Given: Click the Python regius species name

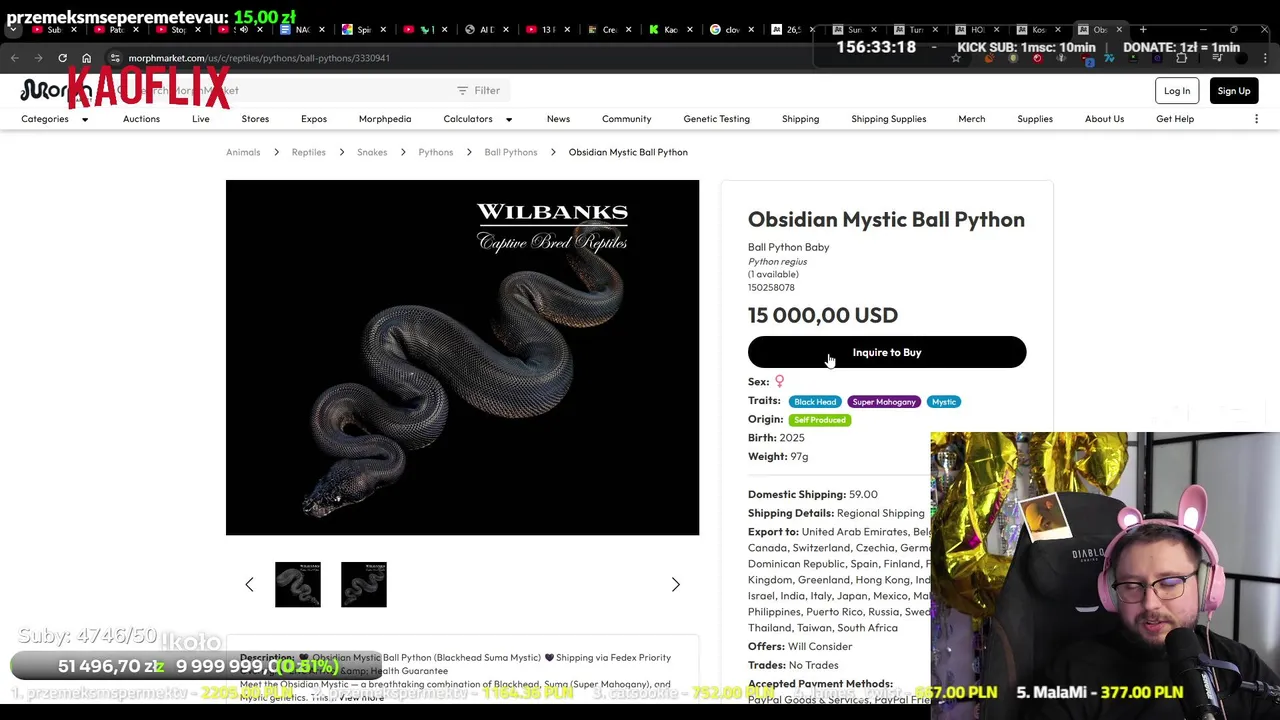Looking at the screenshot, I should click(x=777, y=262).
